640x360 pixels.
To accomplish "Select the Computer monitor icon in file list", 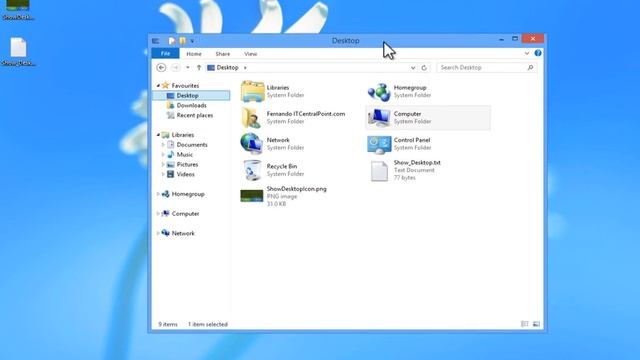I will [379, 118].
